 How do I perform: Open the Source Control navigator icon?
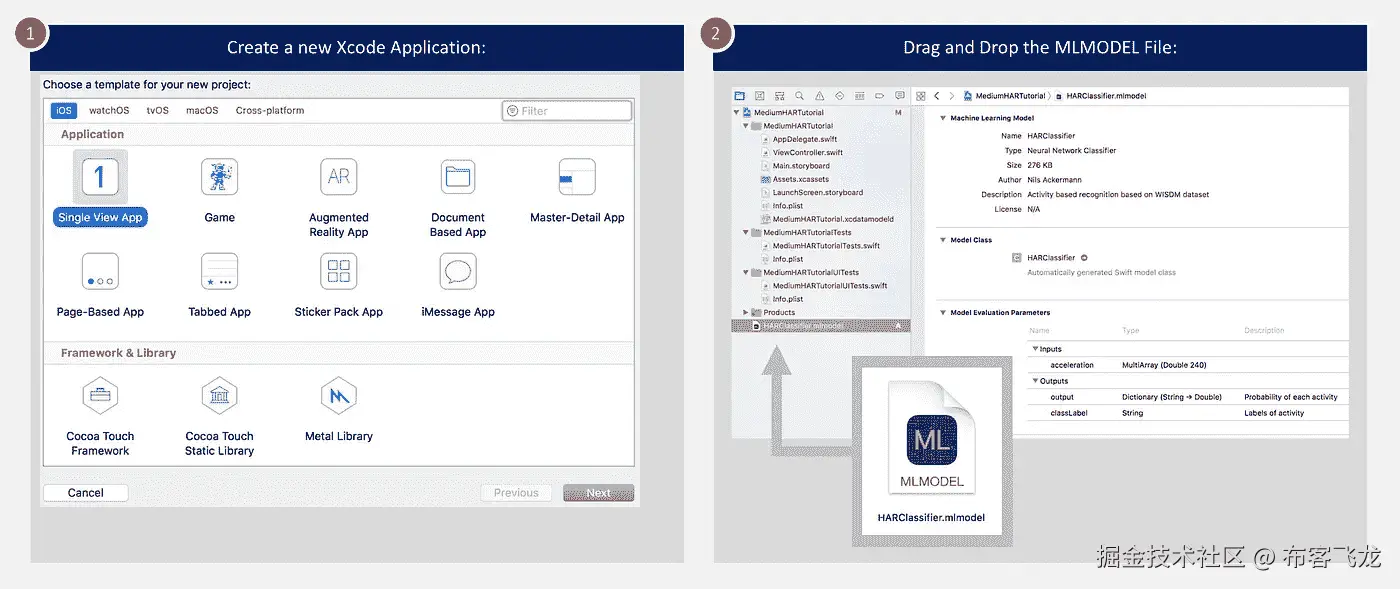pyautogui.click(x=759, y=96)
